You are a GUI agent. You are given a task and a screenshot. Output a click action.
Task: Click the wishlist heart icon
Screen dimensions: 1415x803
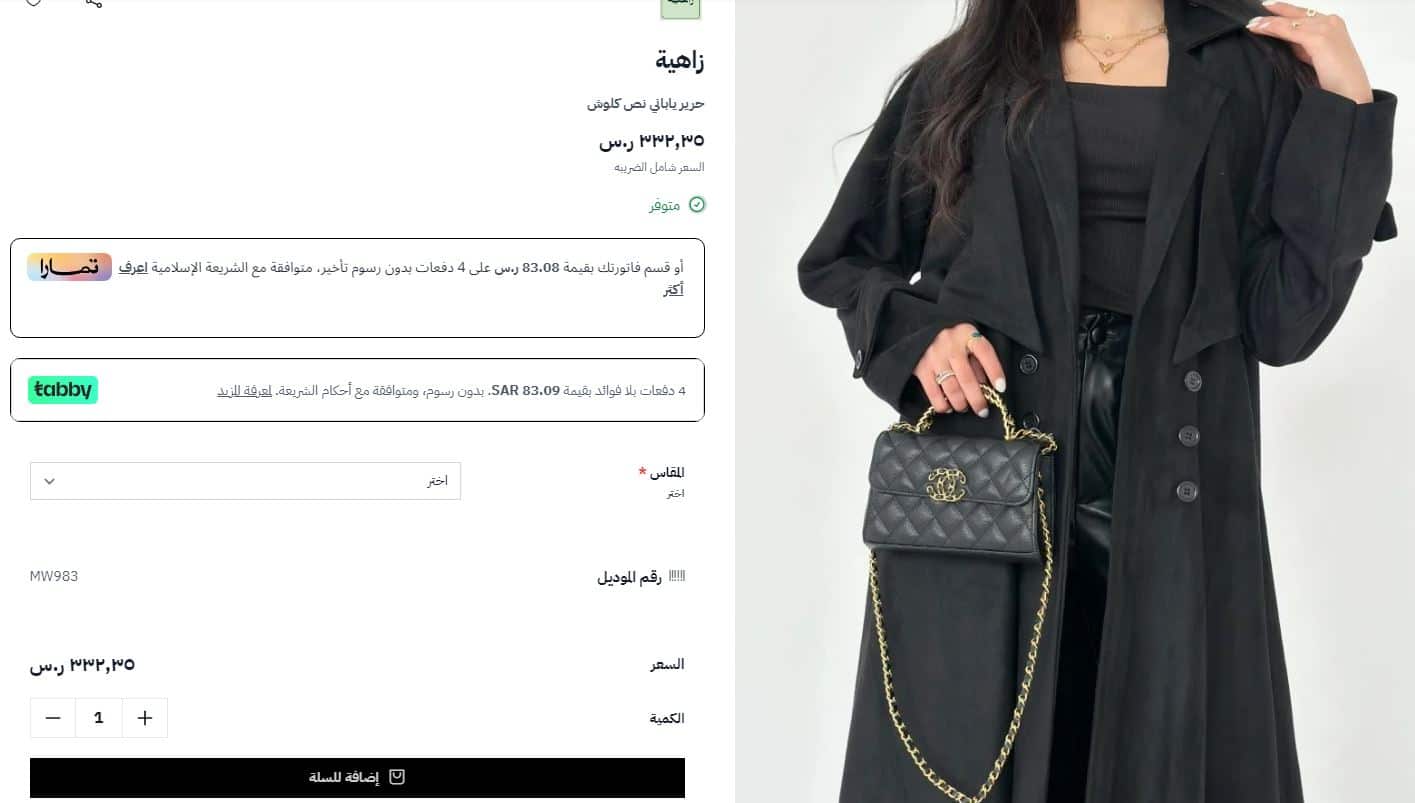[33, 3]
